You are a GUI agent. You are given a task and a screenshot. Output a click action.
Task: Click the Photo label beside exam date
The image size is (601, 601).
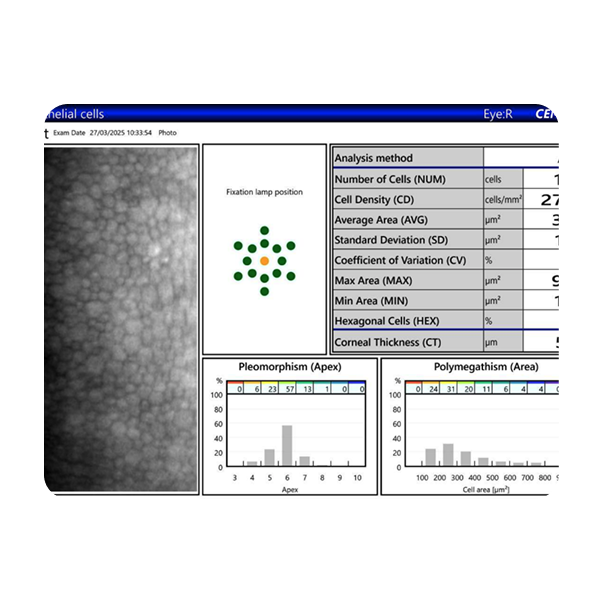167,132
